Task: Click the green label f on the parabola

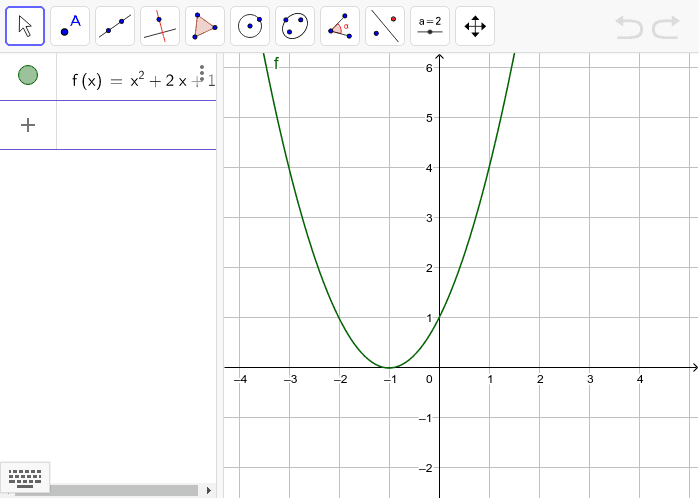Action: [x=276, y=64]
